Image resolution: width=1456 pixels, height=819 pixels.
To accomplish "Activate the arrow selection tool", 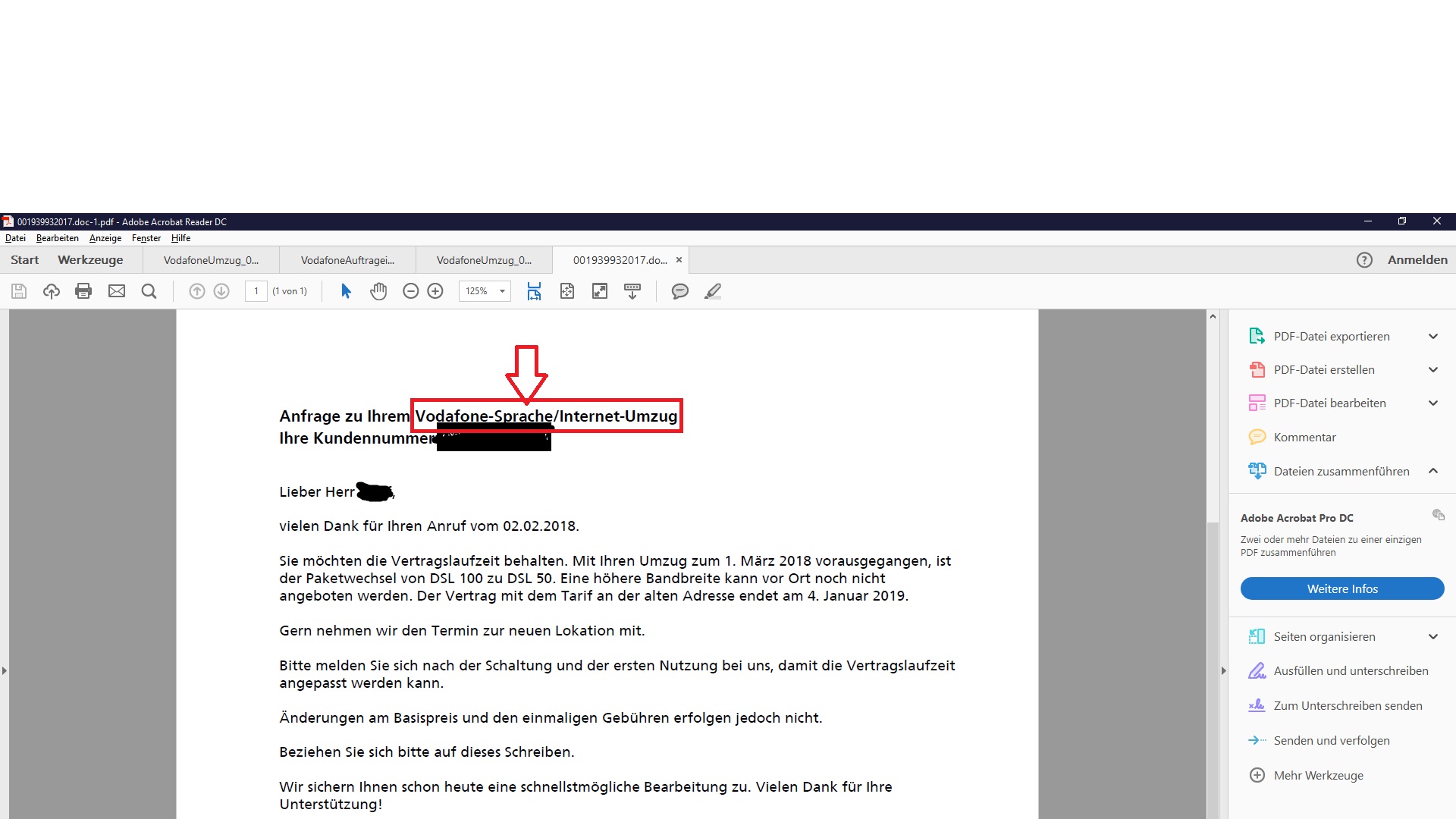I will 346,291.
